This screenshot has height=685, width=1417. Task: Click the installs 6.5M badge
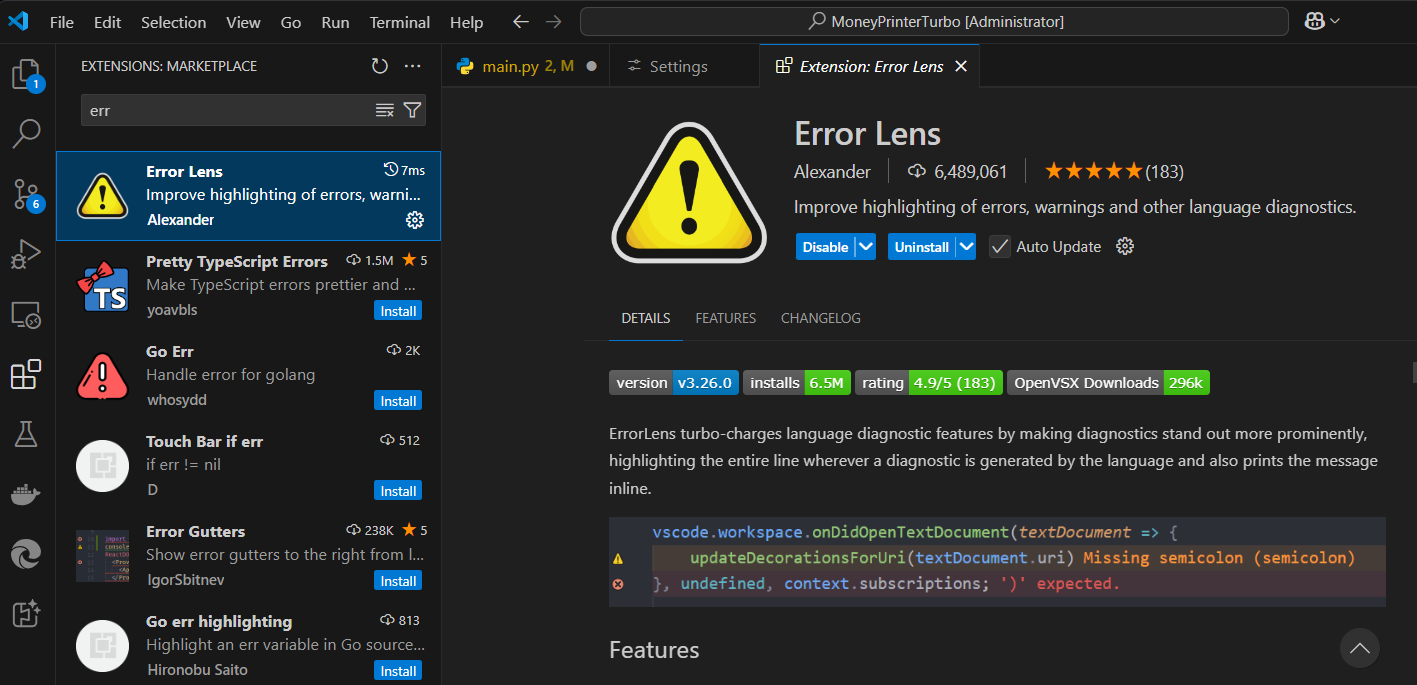coord(797,383)
